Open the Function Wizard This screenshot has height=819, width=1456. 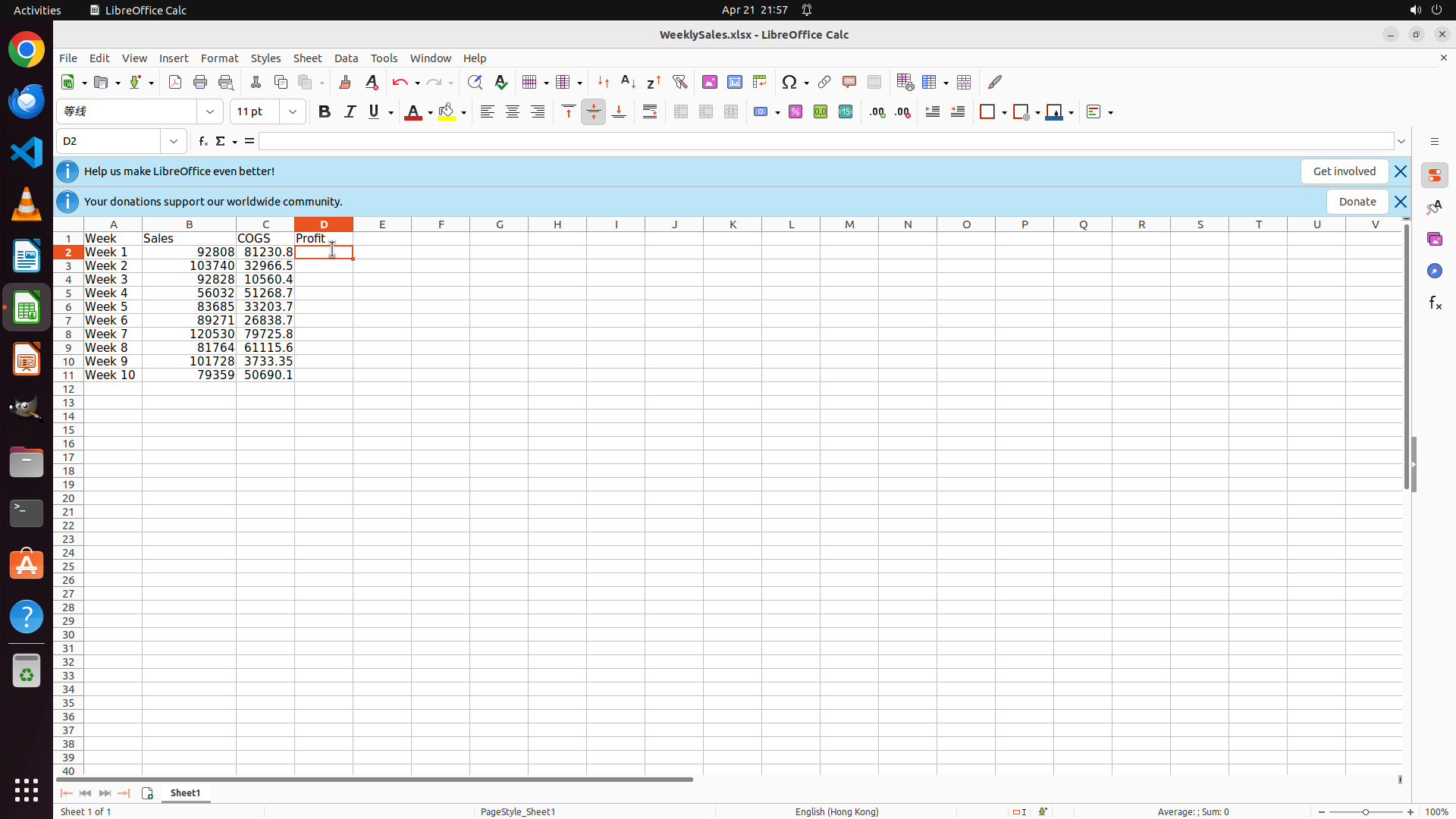point(202,141)
